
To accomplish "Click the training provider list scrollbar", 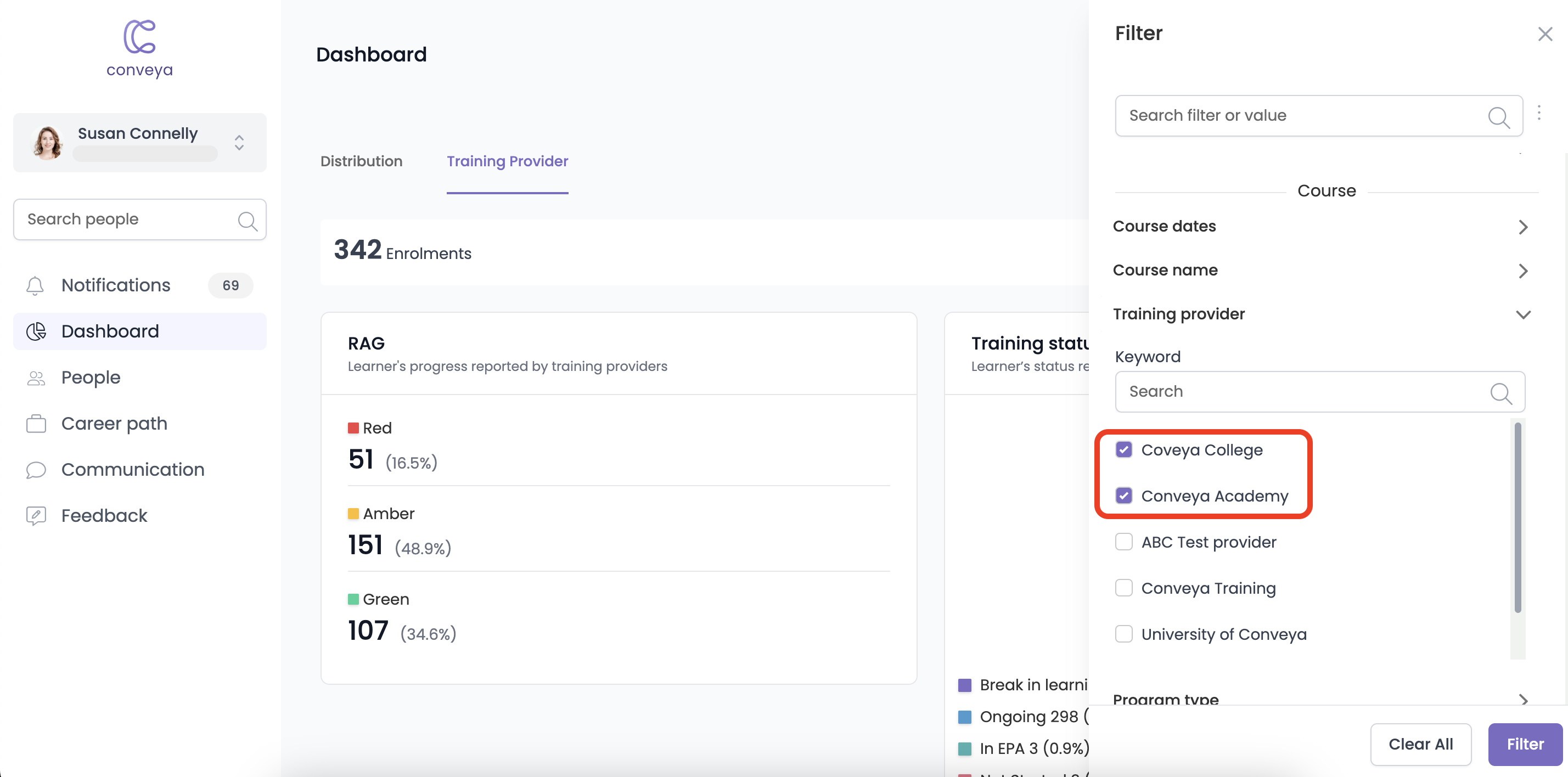I will click(1518, 517).
